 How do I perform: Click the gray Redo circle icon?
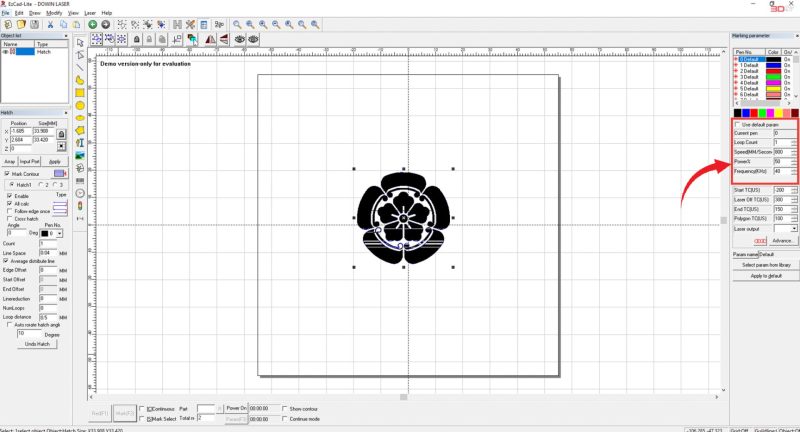pos(106,24)
